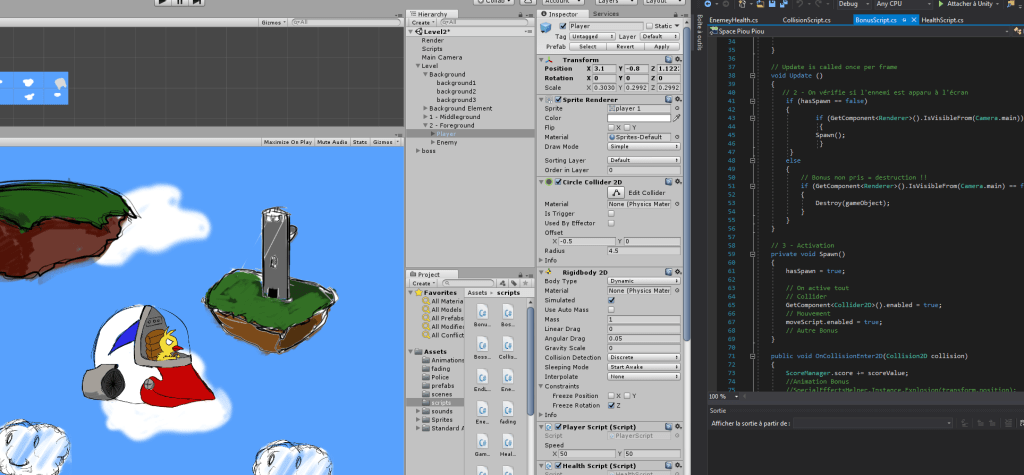
Task: Click the Player Script help book icon
Action: point(668,425)
